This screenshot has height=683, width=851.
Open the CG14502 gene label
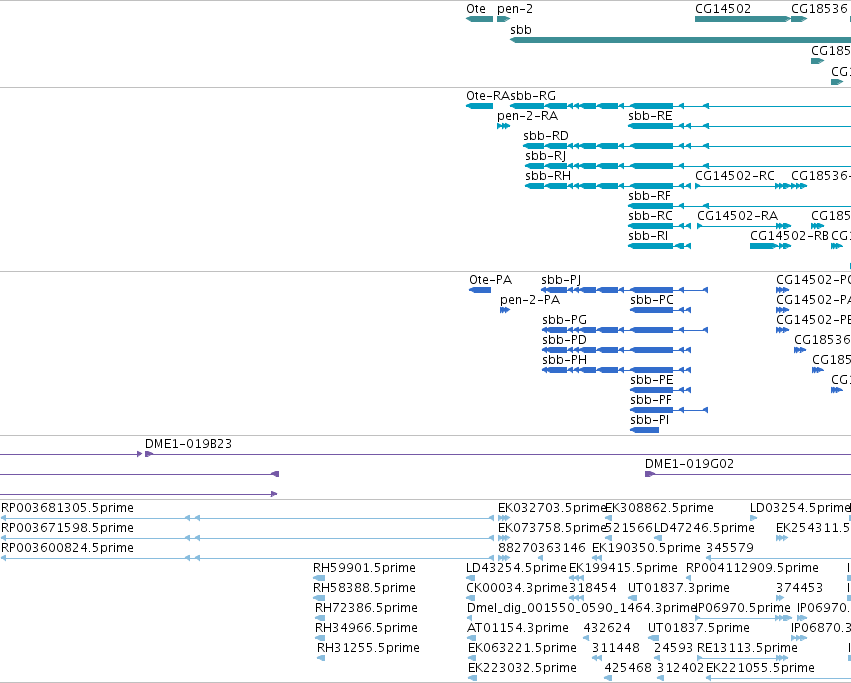tap(723, 9)
